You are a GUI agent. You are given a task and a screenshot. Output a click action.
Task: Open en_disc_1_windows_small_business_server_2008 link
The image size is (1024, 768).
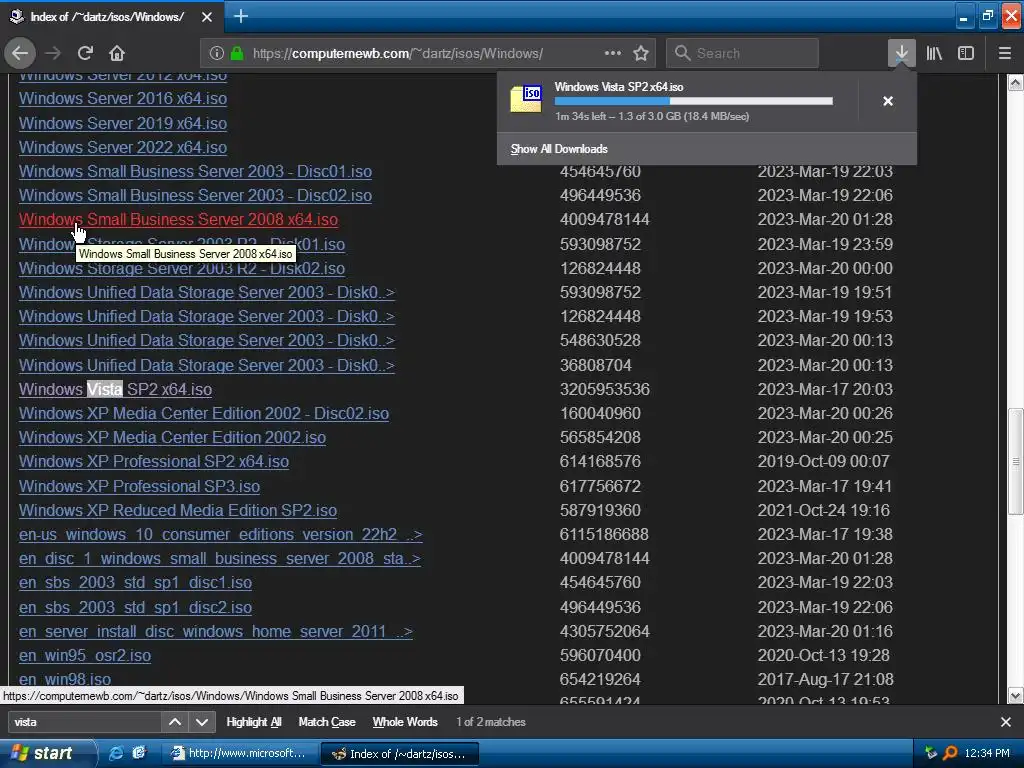(x=219, y=559)
